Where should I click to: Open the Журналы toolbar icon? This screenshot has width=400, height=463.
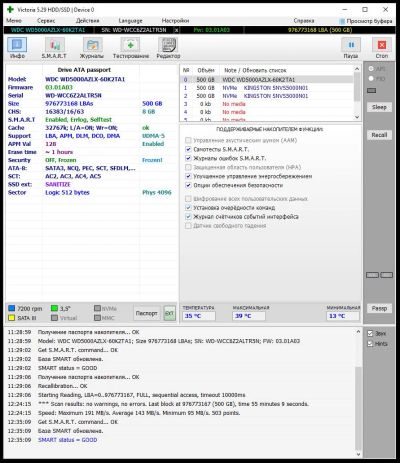(x=92, y=45)
